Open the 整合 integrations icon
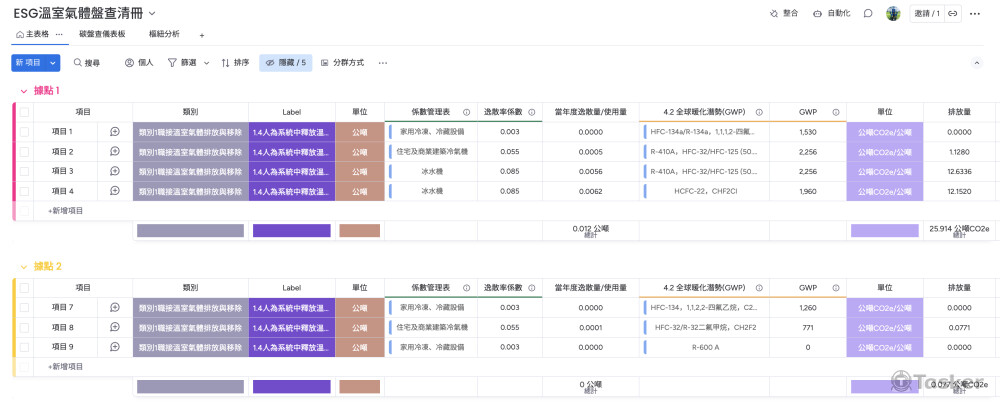The height and width of the screenshot is (402, 1000). [x=775, y=14]
